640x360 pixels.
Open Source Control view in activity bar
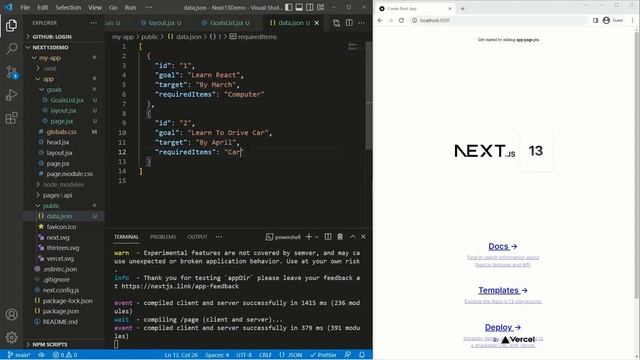click(x=11, y=72)
